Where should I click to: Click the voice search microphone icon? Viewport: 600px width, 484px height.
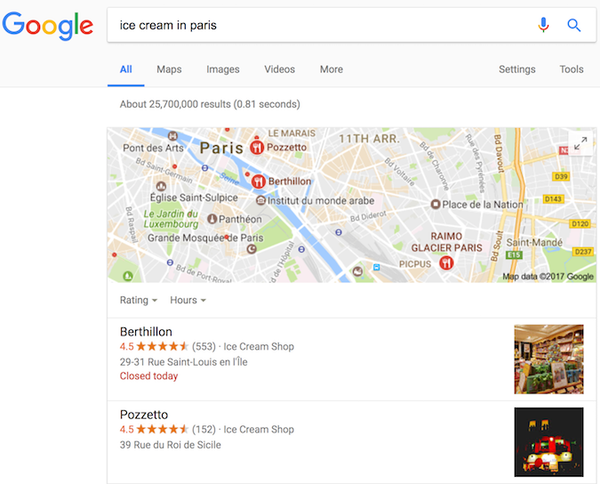[543, 25]
